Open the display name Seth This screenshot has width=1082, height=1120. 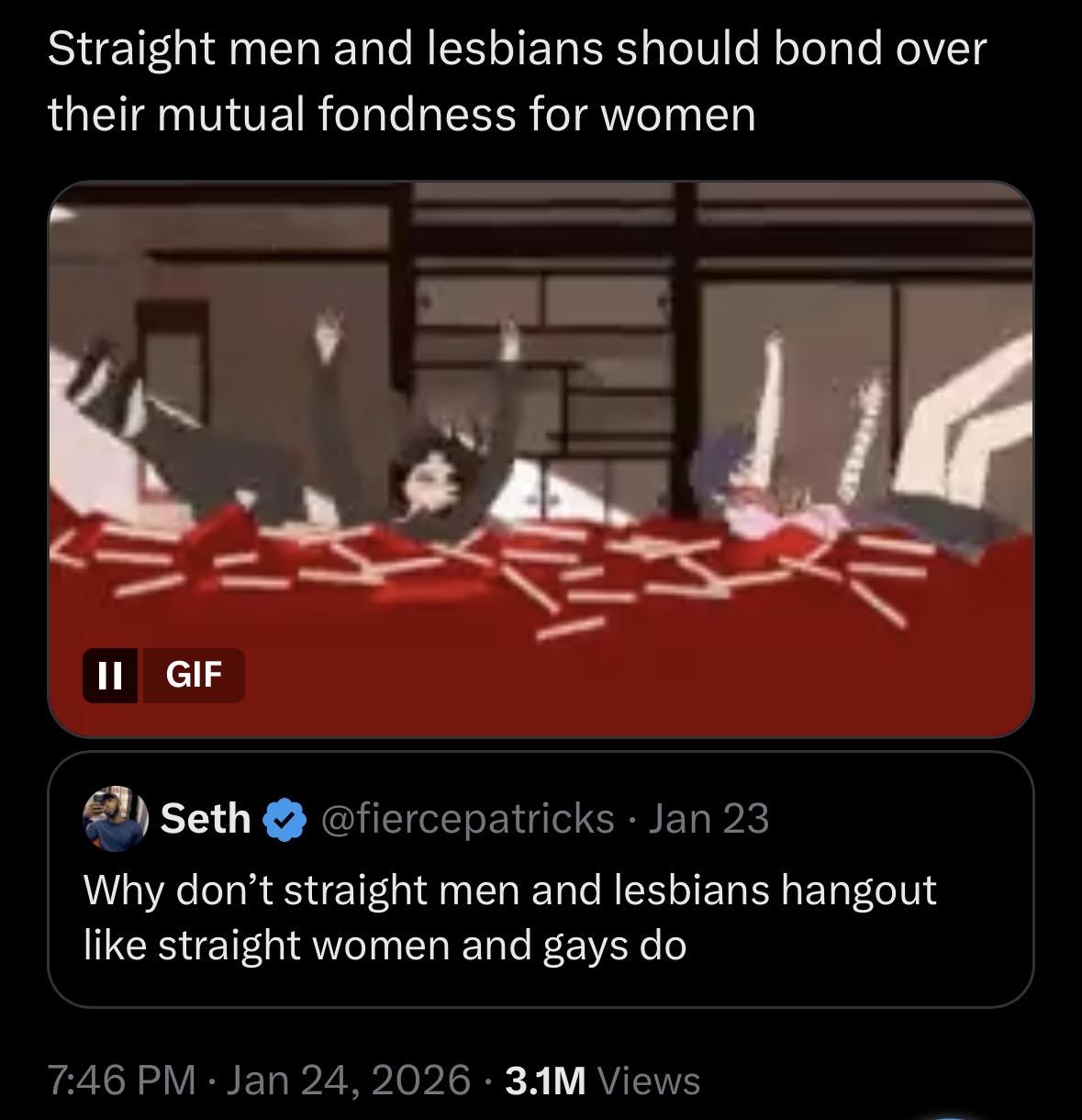pos(206,818)
